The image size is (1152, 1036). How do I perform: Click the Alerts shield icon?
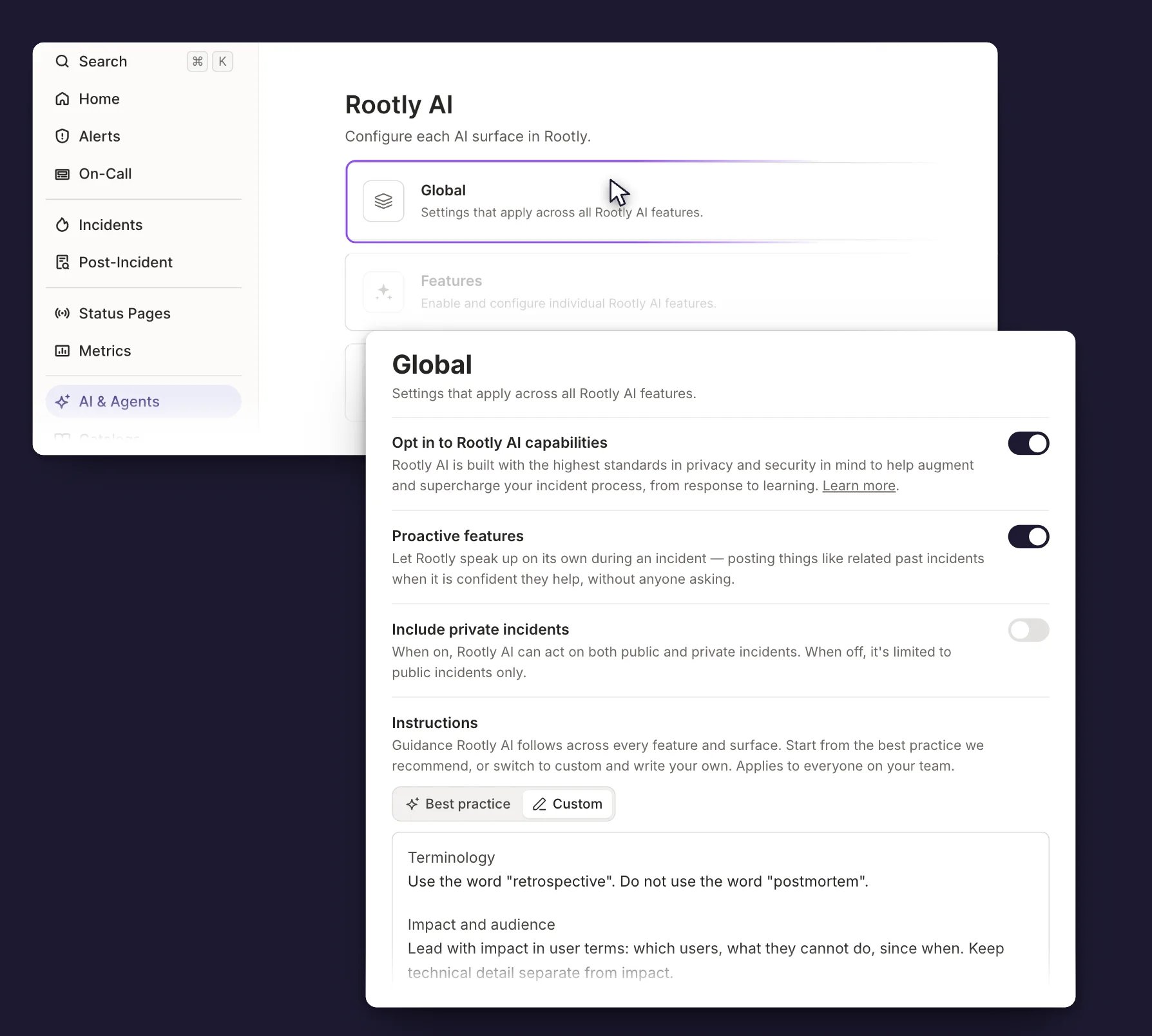(62, 136)
